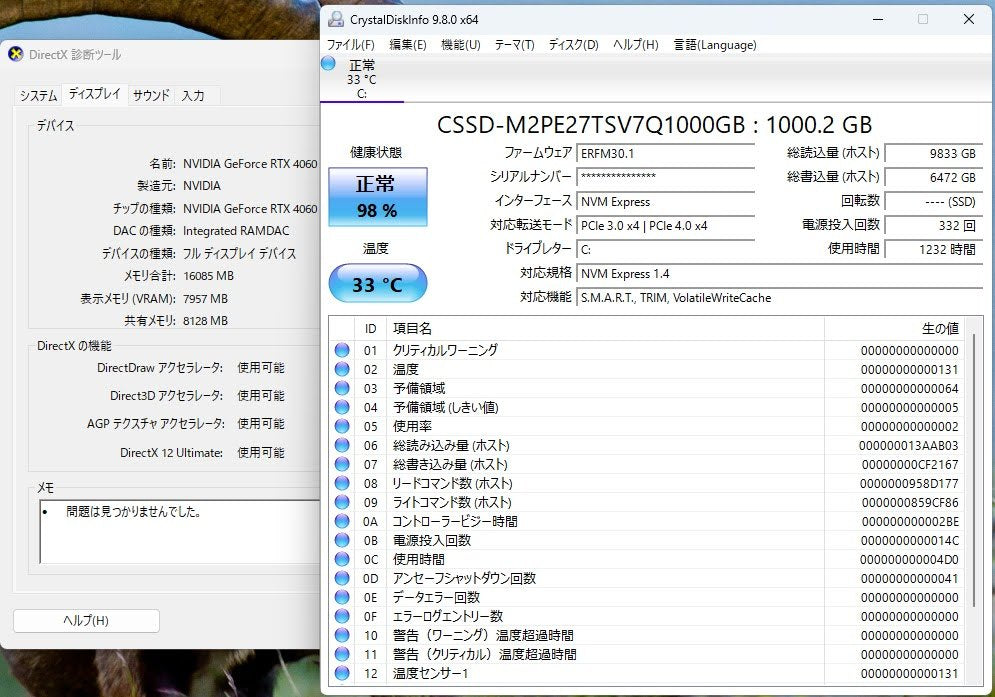Image resolution: width=995 pixels, height=697 pixels.
Task: Click status orb for ID 01 クリティカルワーニング
Action: click(342, 350)
